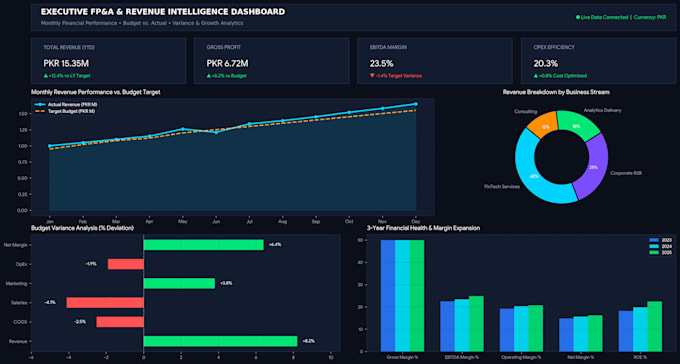Click the green Revenue variance bar

[x=220, y=341]
